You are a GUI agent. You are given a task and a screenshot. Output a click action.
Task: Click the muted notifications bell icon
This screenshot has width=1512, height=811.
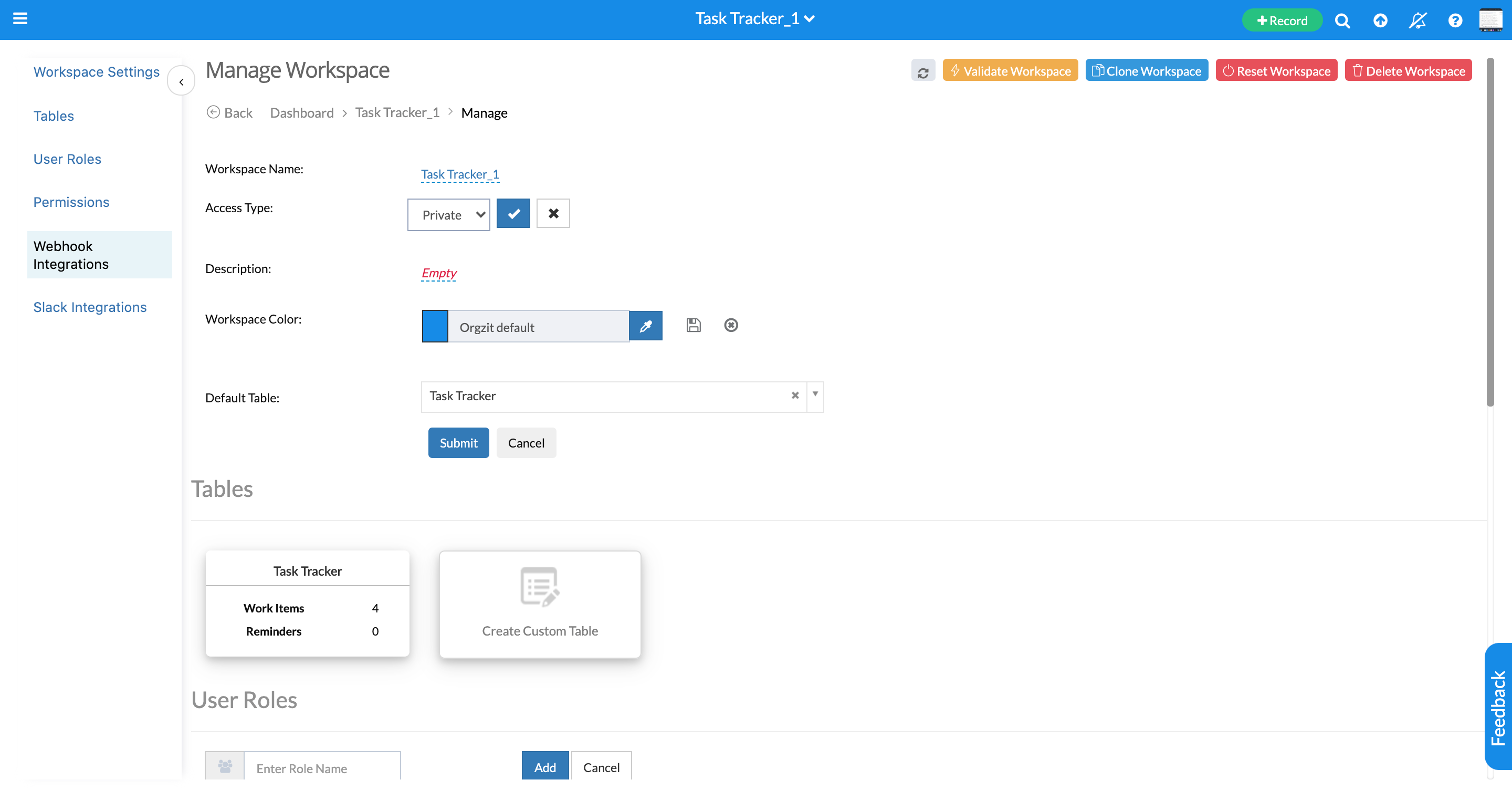pos(1417,20)
